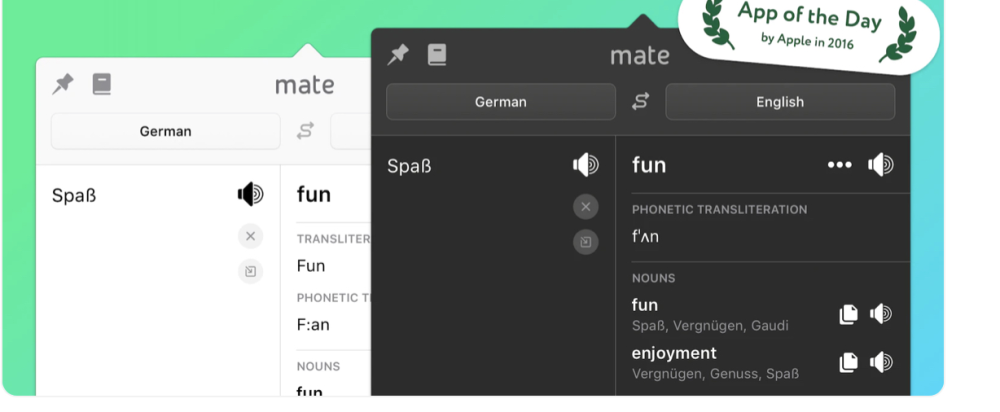Play audio for 'enjoyment' row
This screenshot has height=412, width=1000.
(x=881, y=362)
